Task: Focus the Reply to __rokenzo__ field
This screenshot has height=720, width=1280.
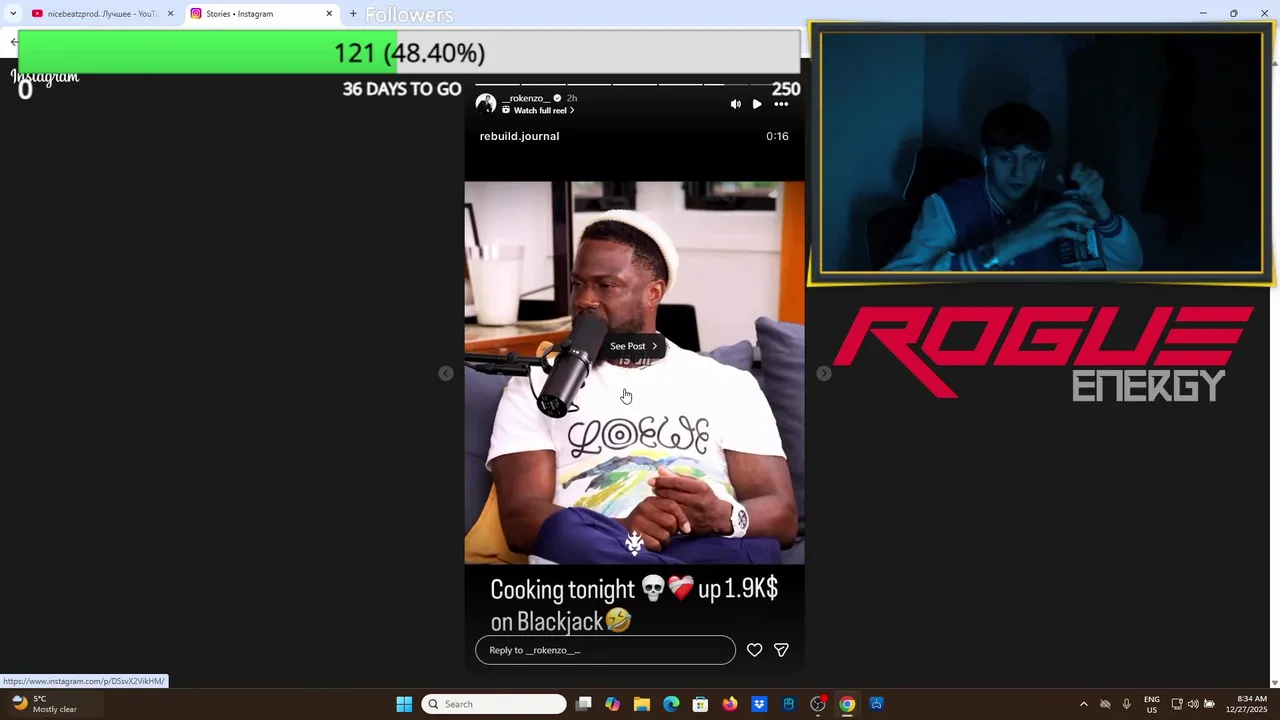Action: pyautogui.click(x=605, y=650)
